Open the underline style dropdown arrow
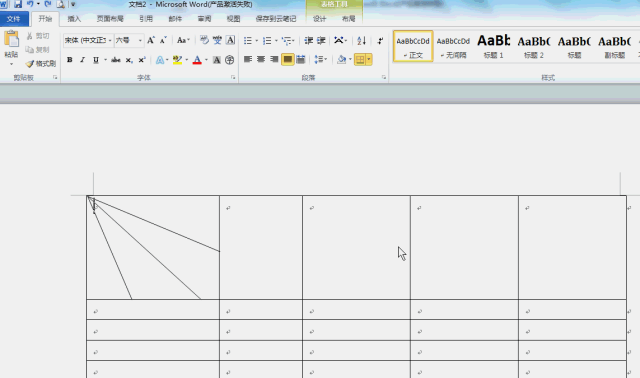 (x=105, y=60)
